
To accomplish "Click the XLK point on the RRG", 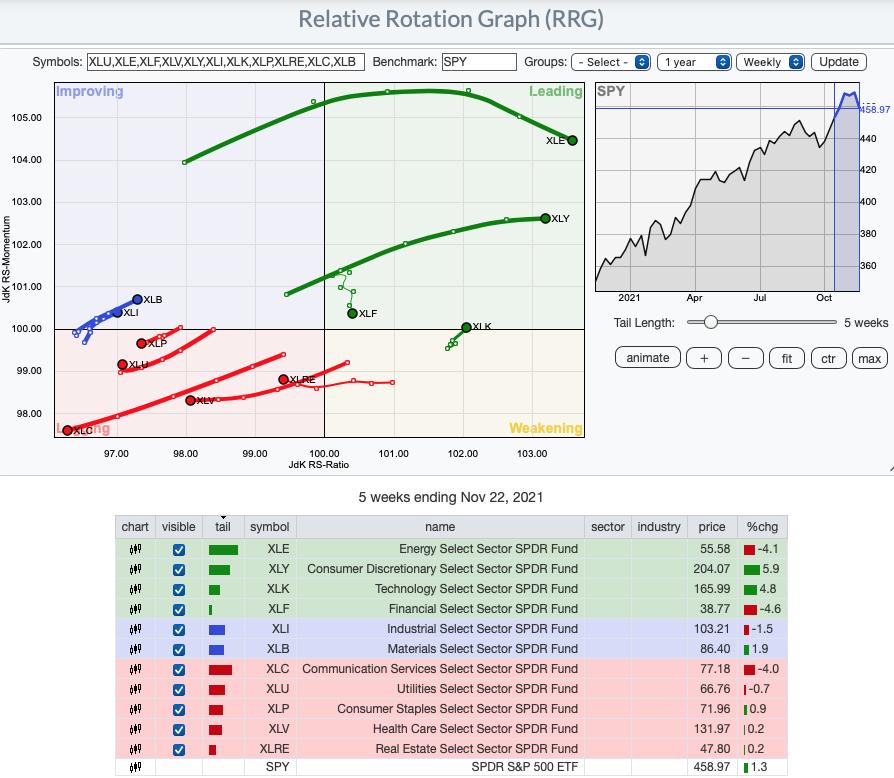I will tap(466, 327).
